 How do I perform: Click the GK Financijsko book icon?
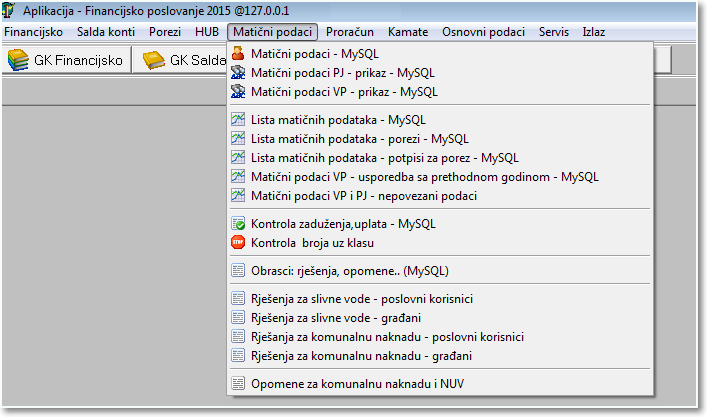click(18, 61)
